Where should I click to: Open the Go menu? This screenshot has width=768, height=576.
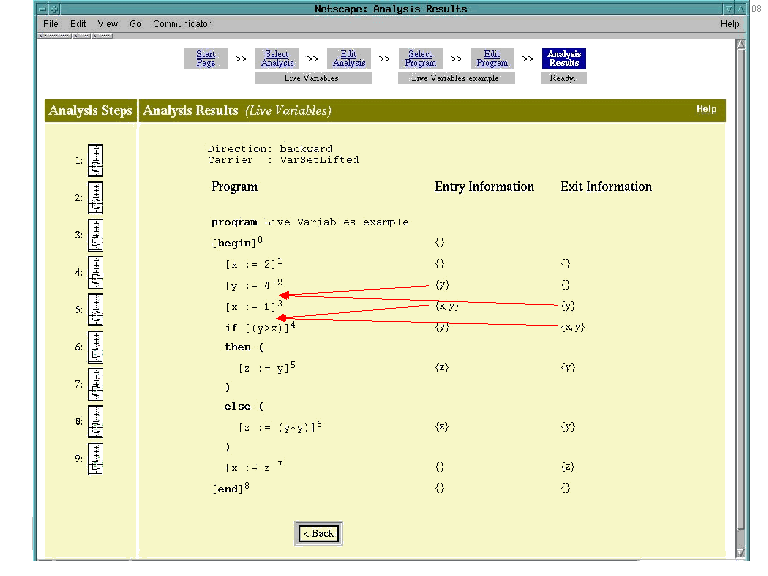click(x=136, y=23)
